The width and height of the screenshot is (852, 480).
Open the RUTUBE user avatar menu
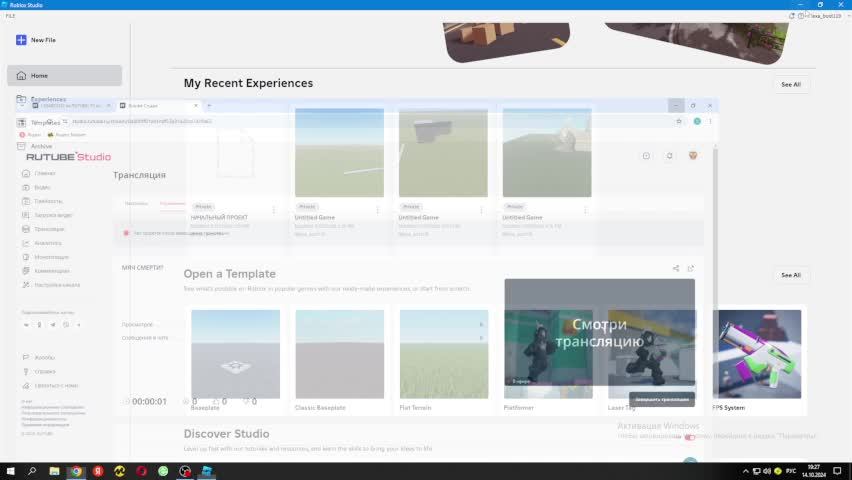693,156
